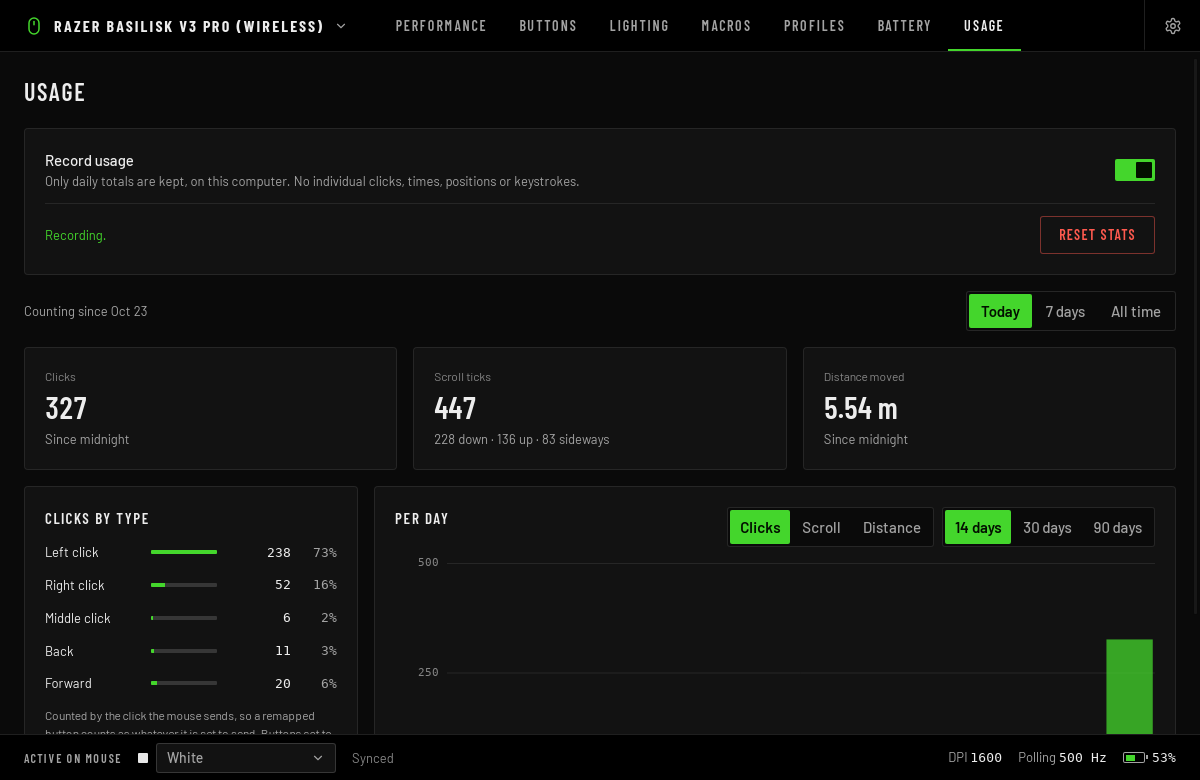Click the Left click count 238
This screenshot has width=1200, height=780.
pos(279,552)
